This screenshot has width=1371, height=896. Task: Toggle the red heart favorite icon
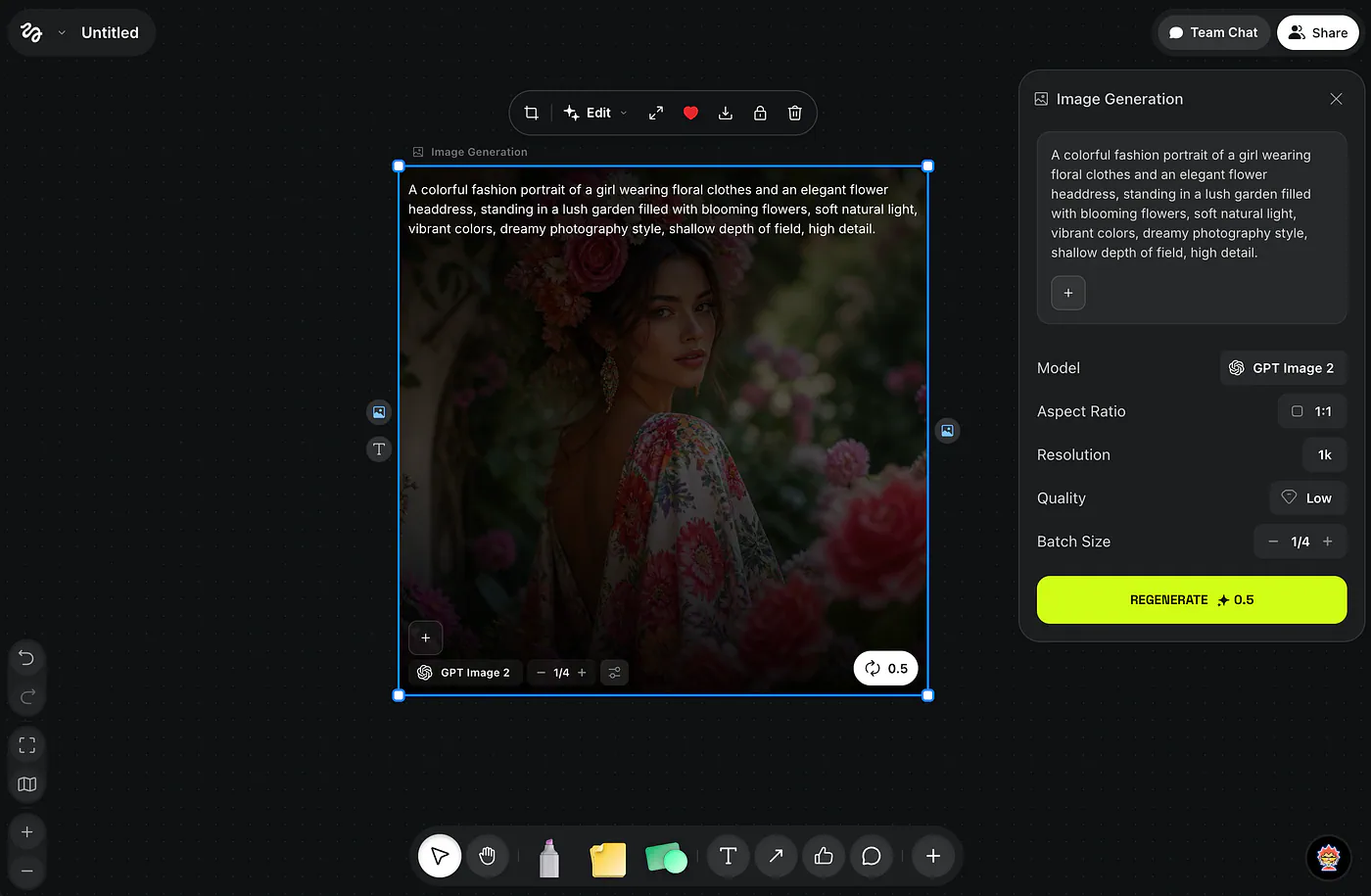point(690,113)
